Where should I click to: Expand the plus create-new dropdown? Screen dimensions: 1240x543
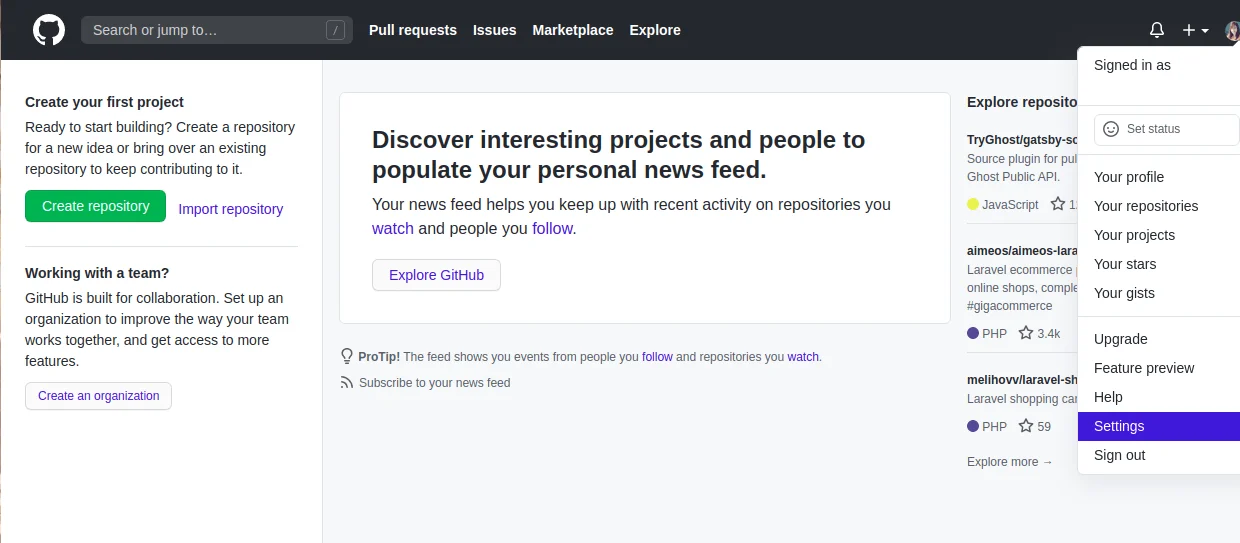point(1195,30)
